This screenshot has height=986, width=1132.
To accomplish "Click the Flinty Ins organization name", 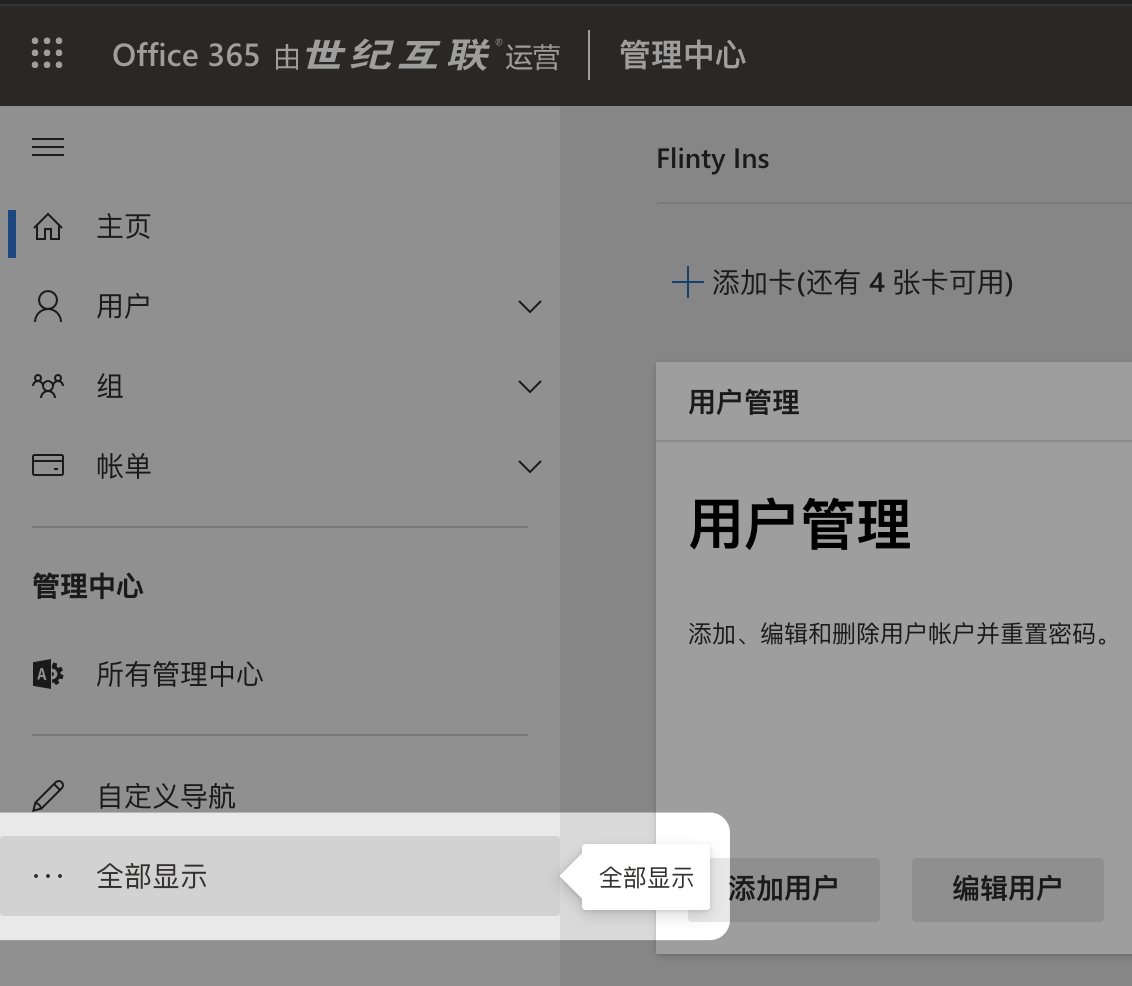I will point(712,159).
